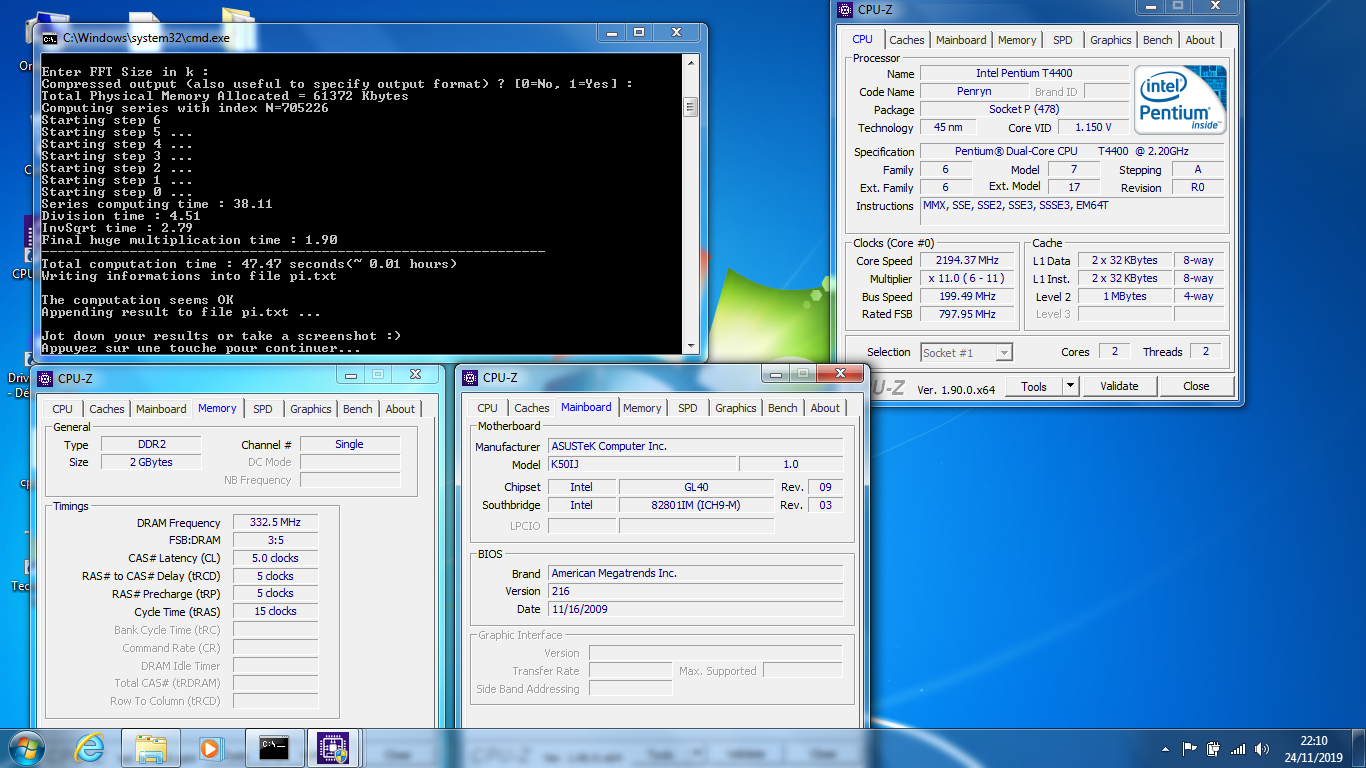The width and height of the screenshot is (1366, 768).
Task: Select SPD tab in the Mainboard window
Action: pos(688,408)
